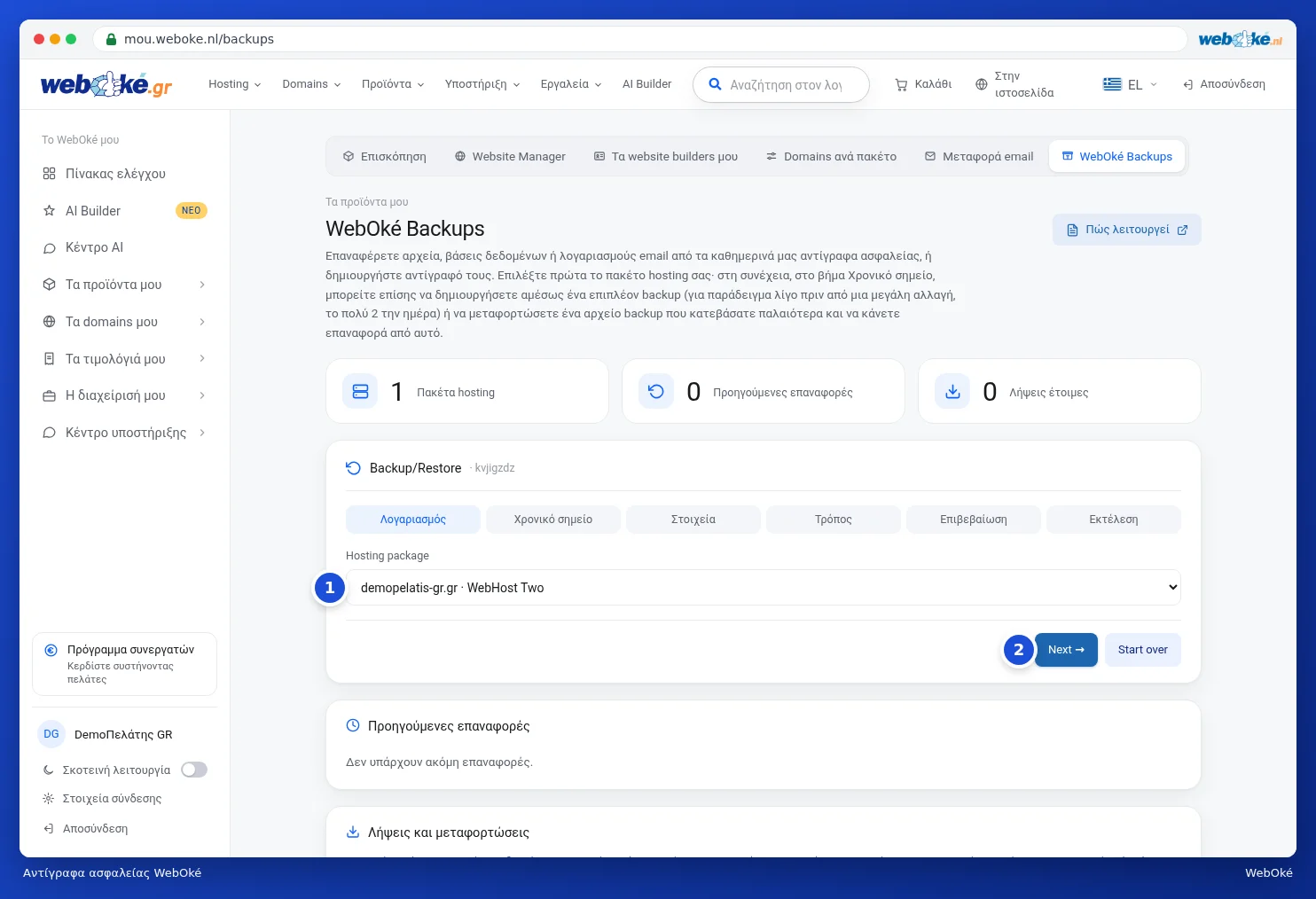The image size is (1316, 899).
Task: Toggle Σκοτεινή λειτουργία dark mode switch
Action: [194, 770]
